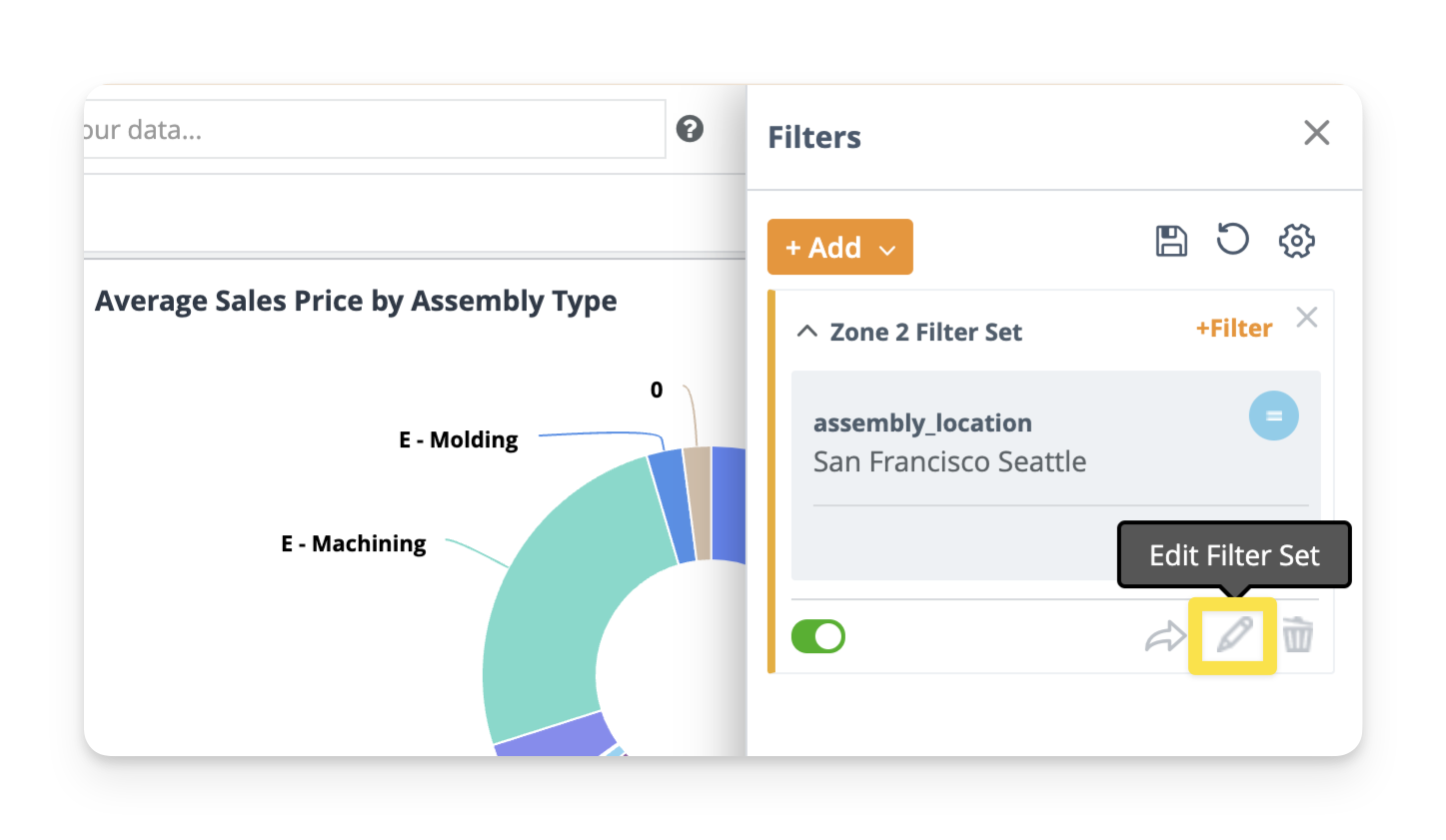Open the + Add dropdown
Screen dimensions: 1446x840
(x=839, y=247)
